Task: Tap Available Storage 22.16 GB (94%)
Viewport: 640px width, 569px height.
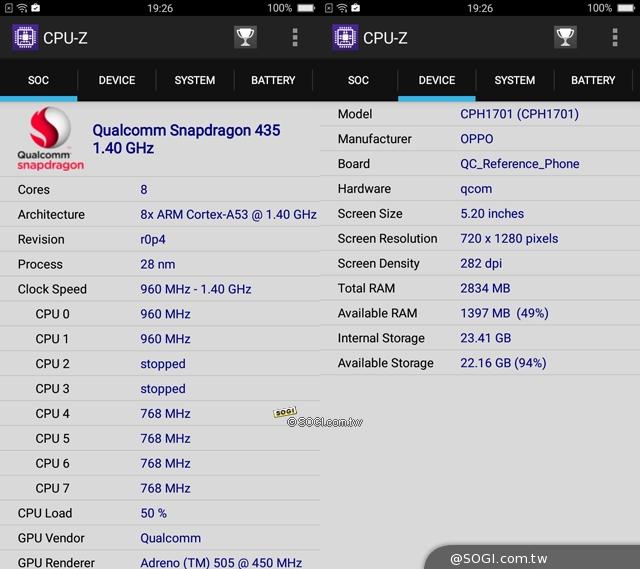Action: pyautogui.click(x=503, y=363)
